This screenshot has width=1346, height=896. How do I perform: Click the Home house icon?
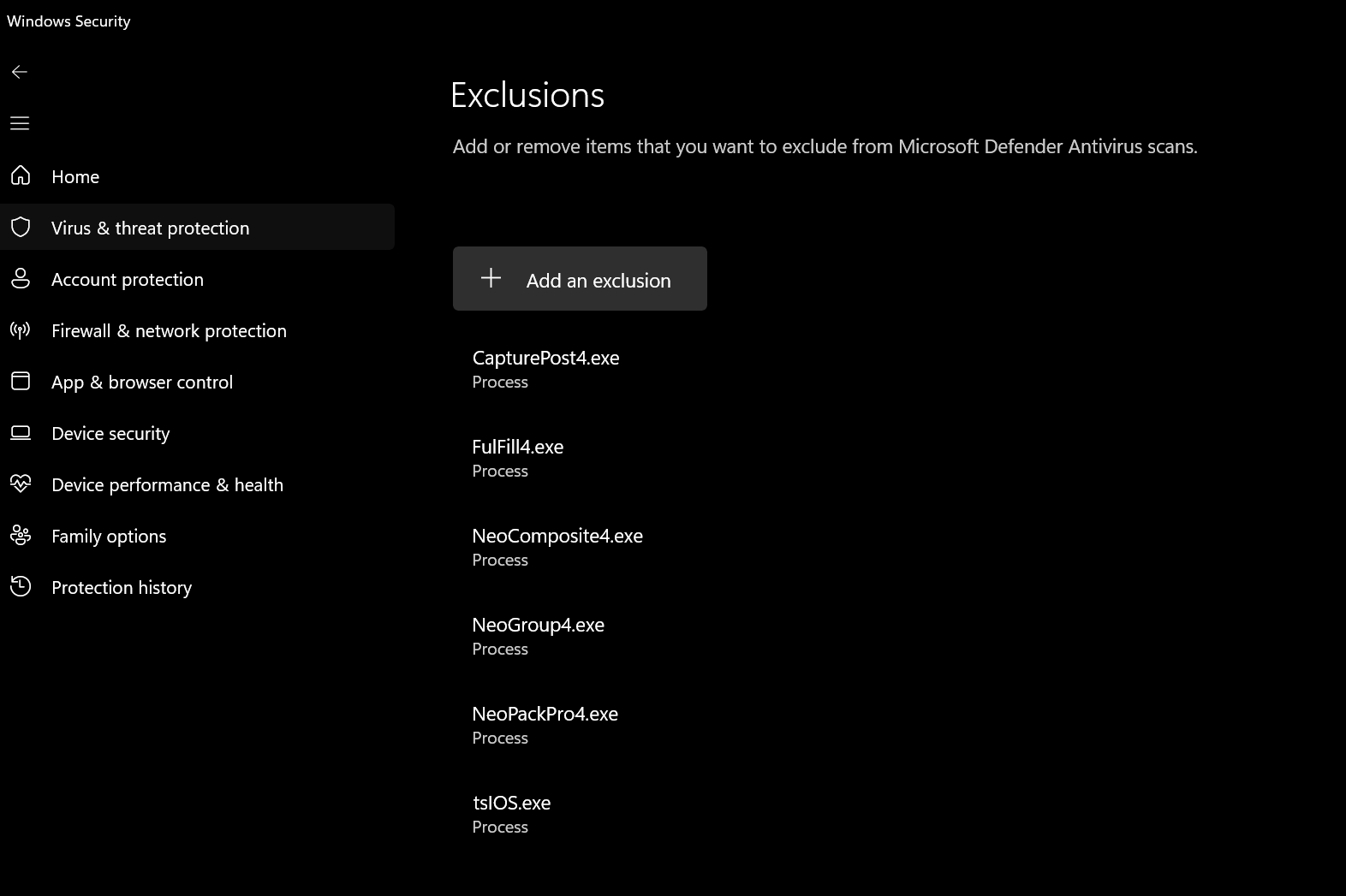(x=21, y=175)
